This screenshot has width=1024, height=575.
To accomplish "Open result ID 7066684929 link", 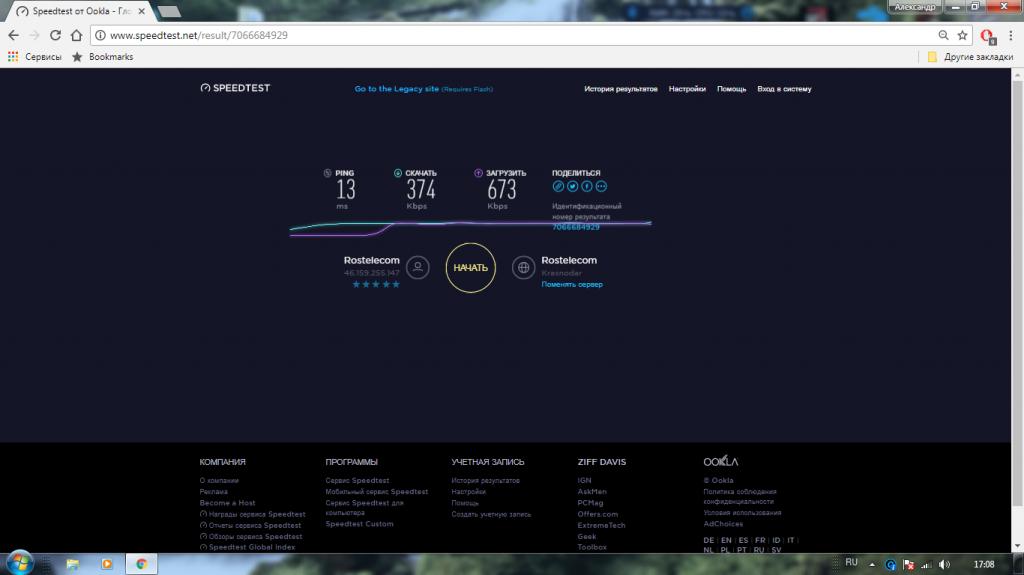I will pyautogui.click(x=576, y=227).
